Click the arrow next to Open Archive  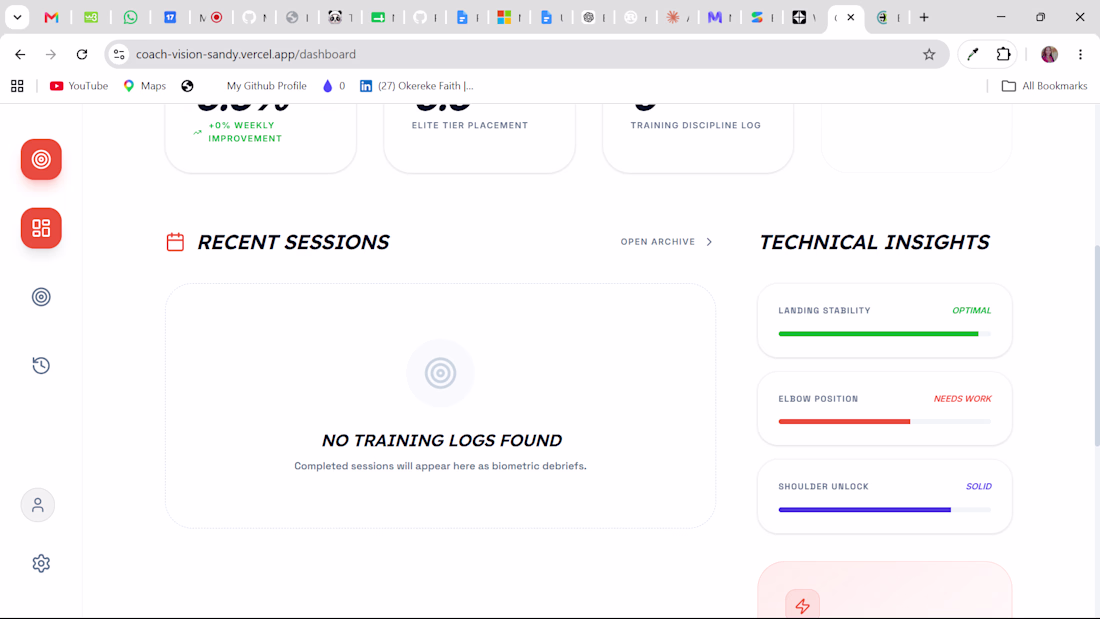[709, 242]
